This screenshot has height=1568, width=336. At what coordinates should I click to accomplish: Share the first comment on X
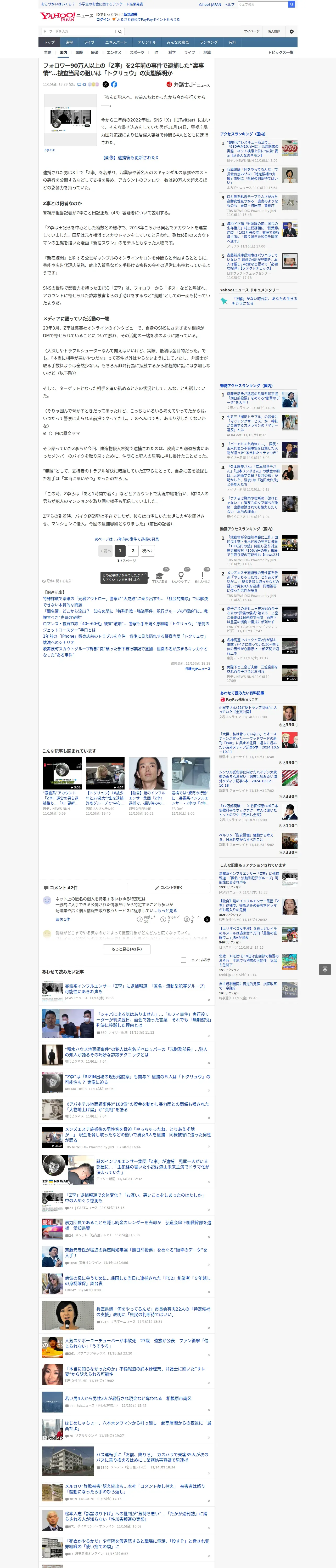207,919
